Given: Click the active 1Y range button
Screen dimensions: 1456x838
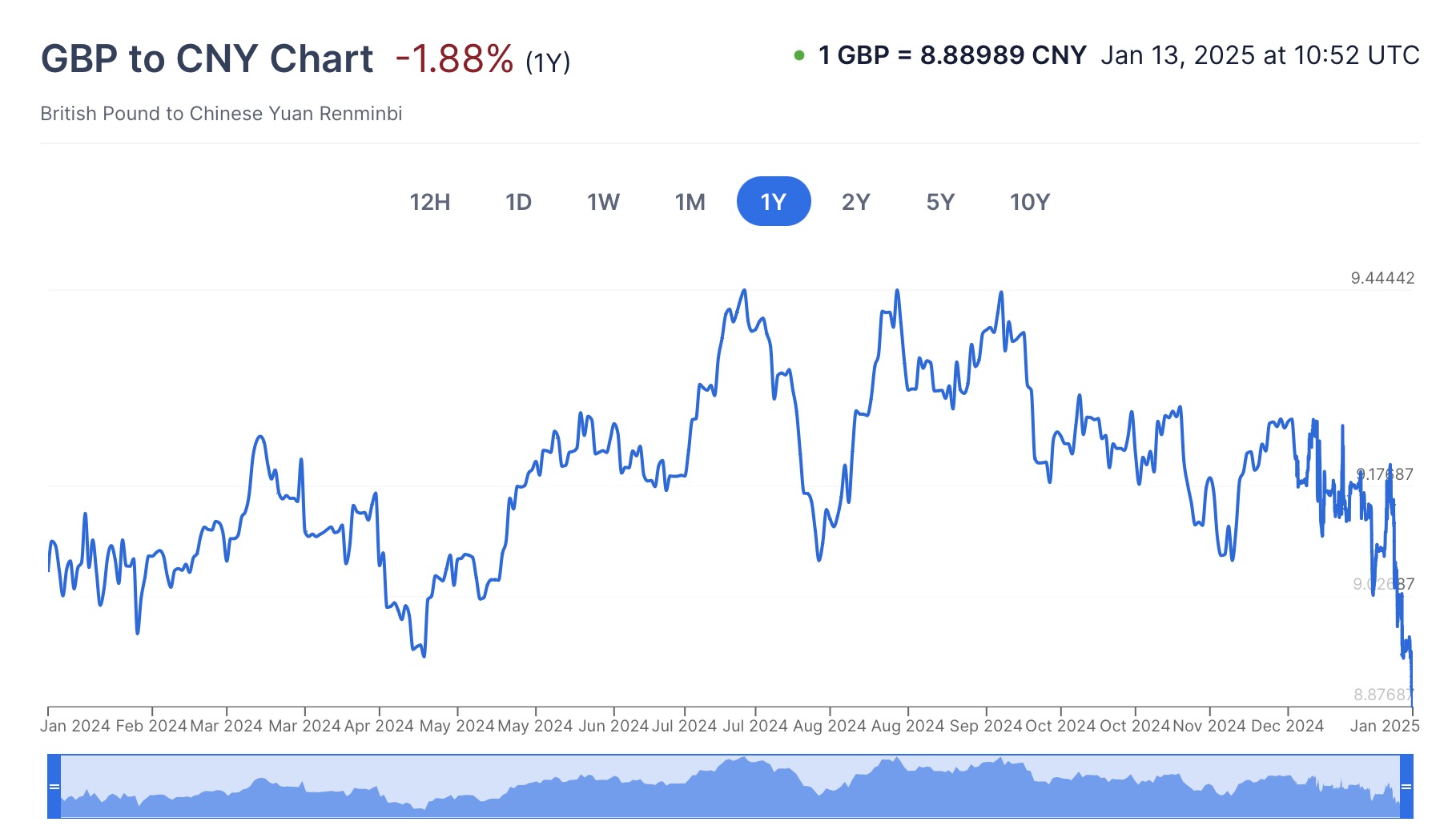Looking at the screenshot, I should (x=773, y=202).
